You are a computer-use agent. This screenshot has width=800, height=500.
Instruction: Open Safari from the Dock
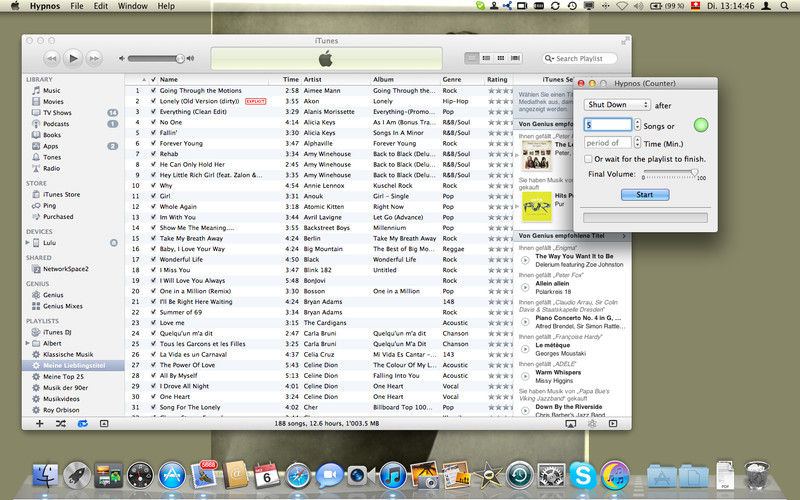click(298, 476)
